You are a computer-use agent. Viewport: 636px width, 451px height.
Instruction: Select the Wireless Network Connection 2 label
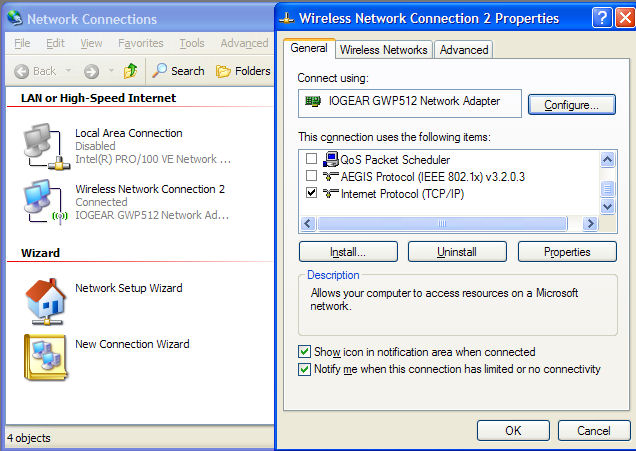pyautogui.click(x=150, y=189)
